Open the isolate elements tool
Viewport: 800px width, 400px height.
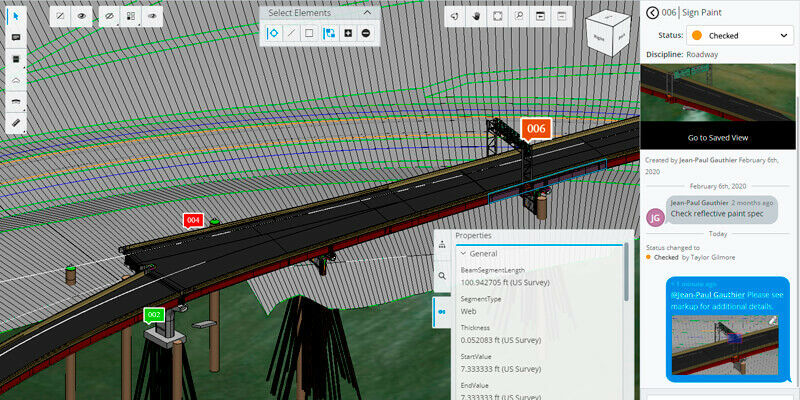click(130, 16)
